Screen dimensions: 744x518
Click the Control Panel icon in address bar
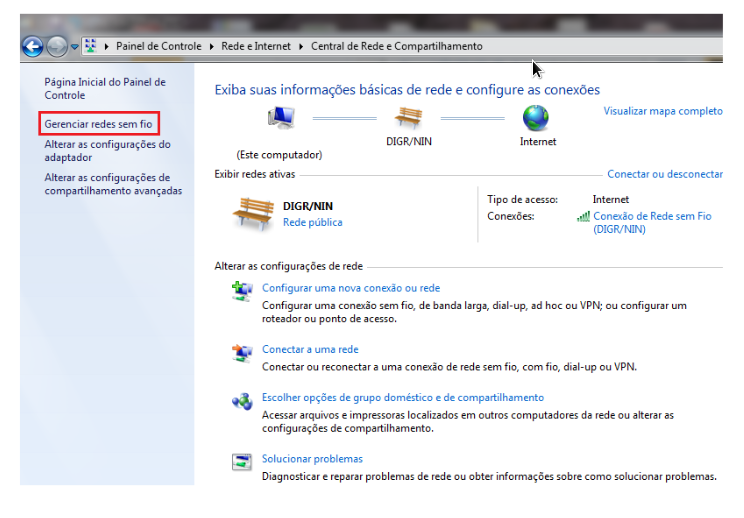coord(90,46)
